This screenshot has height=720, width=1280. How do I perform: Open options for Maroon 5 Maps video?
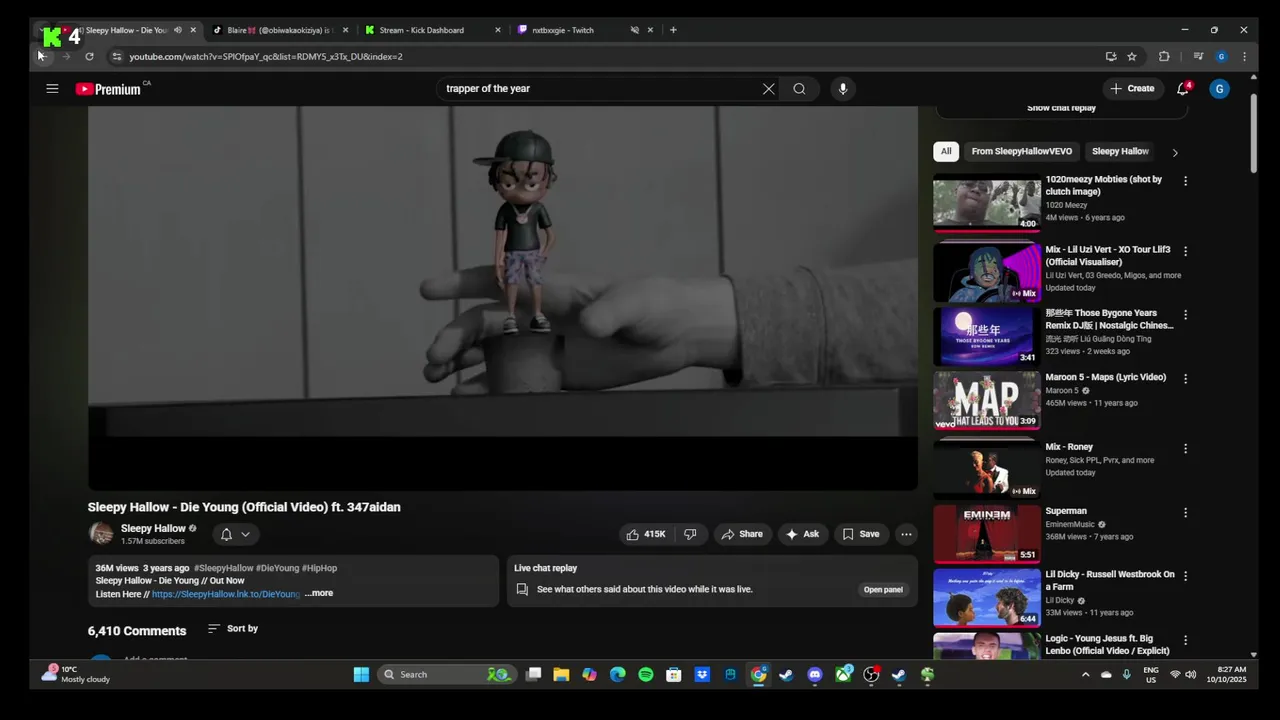click(1185, 379)
